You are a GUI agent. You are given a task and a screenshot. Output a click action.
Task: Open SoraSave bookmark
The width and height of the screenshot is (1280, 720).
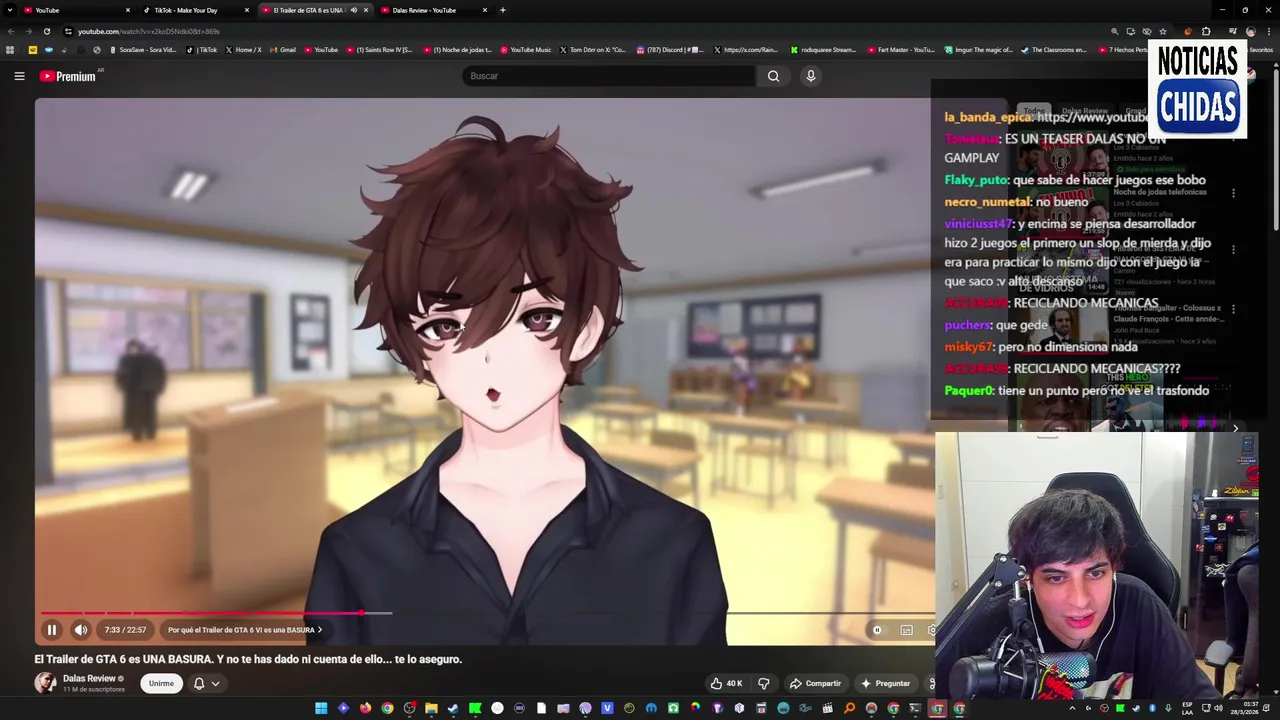142,49
